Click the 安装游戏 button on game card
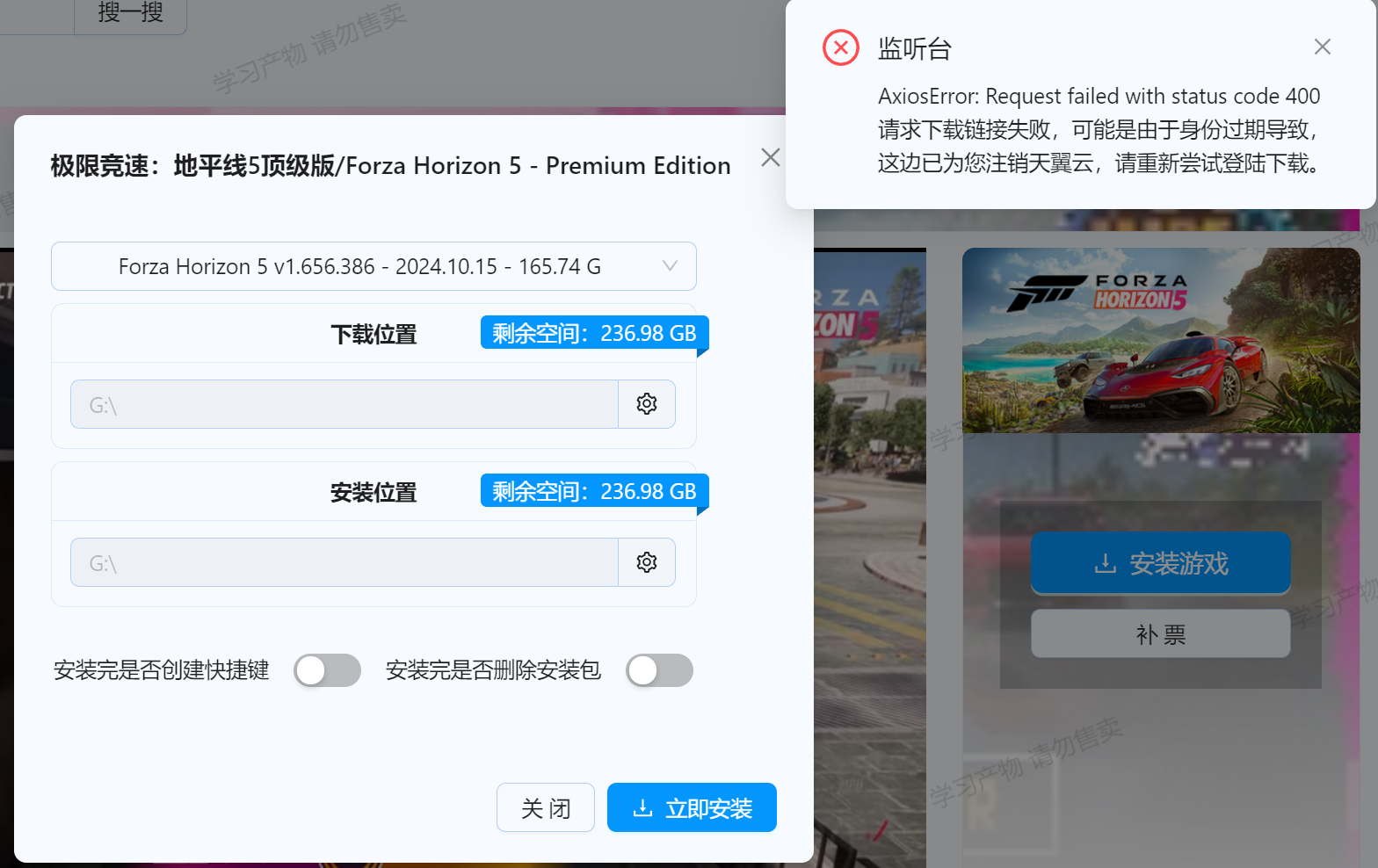The width and height of the screenshot is (1378, 868). [x=1161, y=563]
